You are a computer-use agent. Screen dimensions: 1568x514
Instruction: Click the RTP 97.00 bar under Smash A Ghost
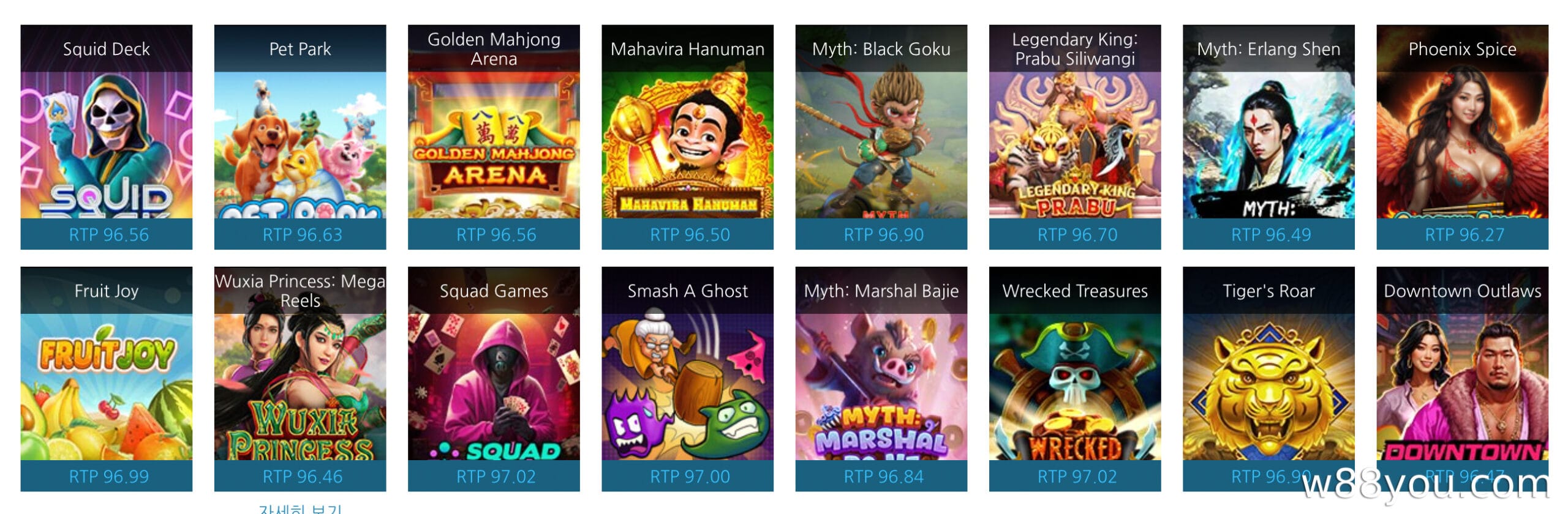pyautogui.click(x=687, y=476)
